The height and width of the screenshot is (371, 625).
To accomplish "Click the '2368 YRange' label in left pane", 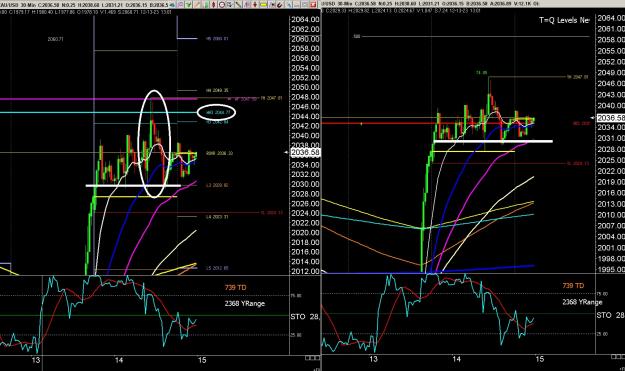I will (x=244, y=303).
